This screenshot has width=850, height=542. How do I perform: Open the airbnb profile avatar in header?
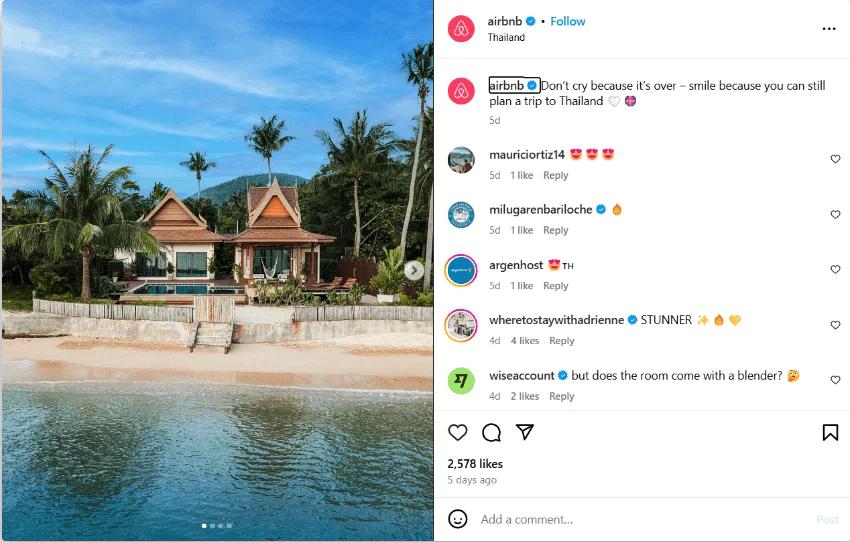[461, 28]
